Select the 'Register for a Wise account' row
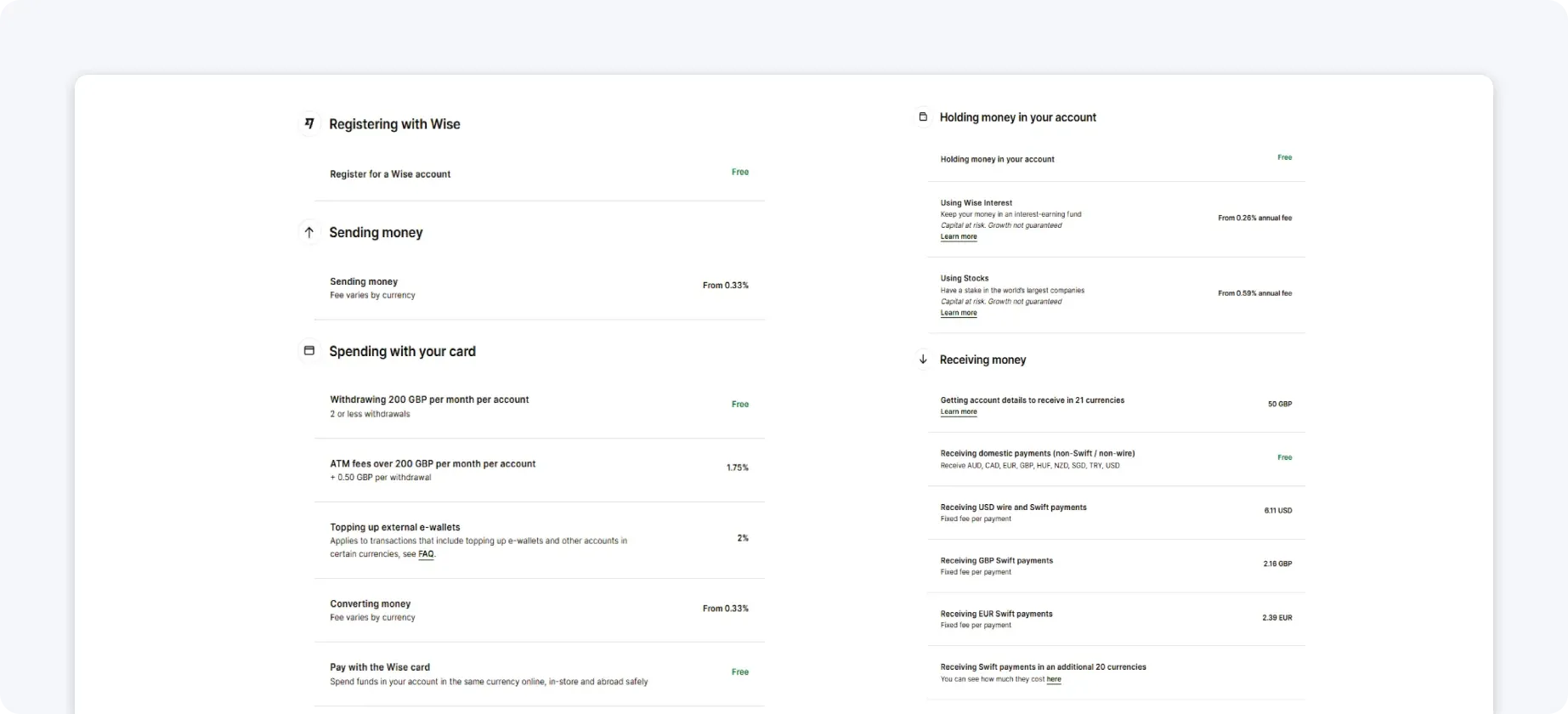The height and width of the screenshot is (714, 1568). tap(540, 173)
